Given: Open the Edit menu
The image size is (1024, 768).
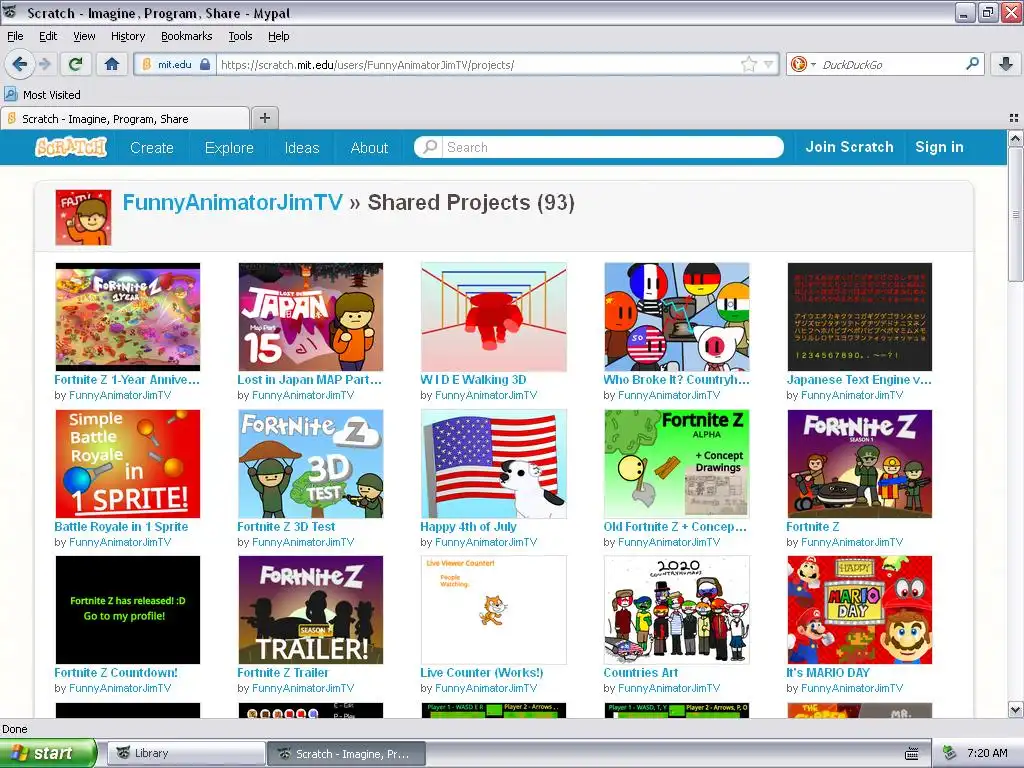Looking at the screenshot, I should [x=48, y=37].
